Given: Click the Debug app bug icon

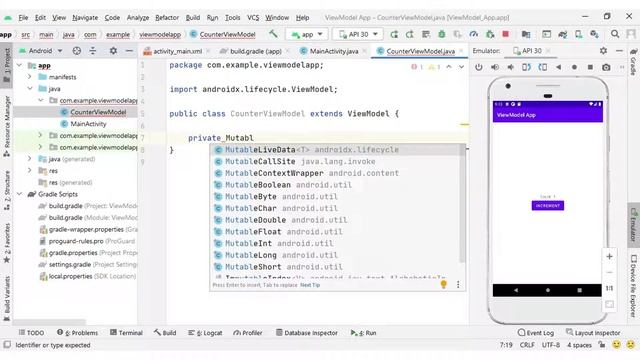Looking at the screenshot, I should pyautogui.click(x=441, y=34).
